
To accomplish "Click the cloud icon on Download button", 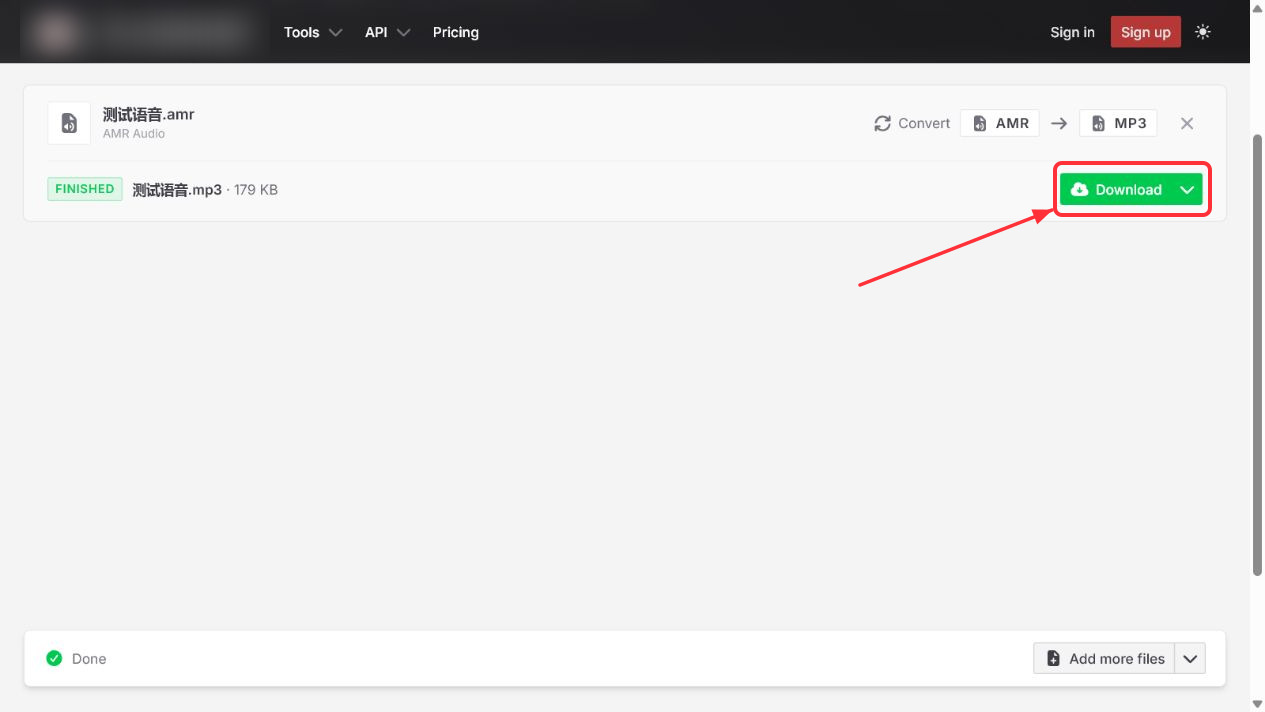I will point(1079,189).
